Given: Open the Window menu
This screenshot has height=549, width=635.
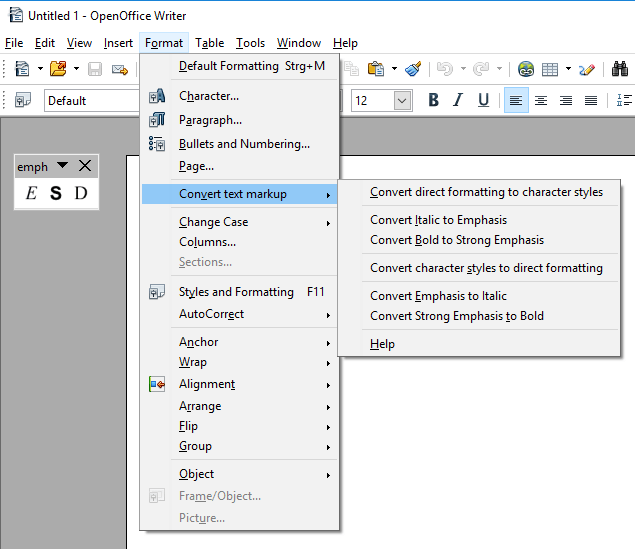Looking at the screenshot, I should click(x=299, y=43).
